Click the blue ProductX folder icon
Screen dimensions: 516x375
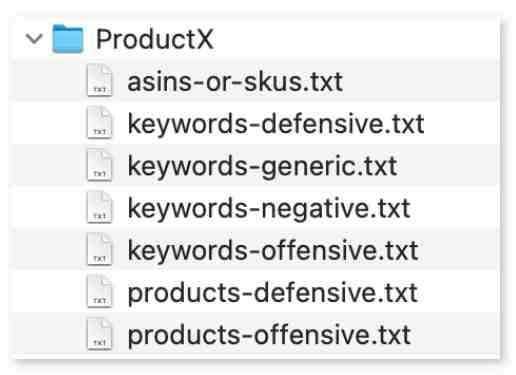point(68,39)
